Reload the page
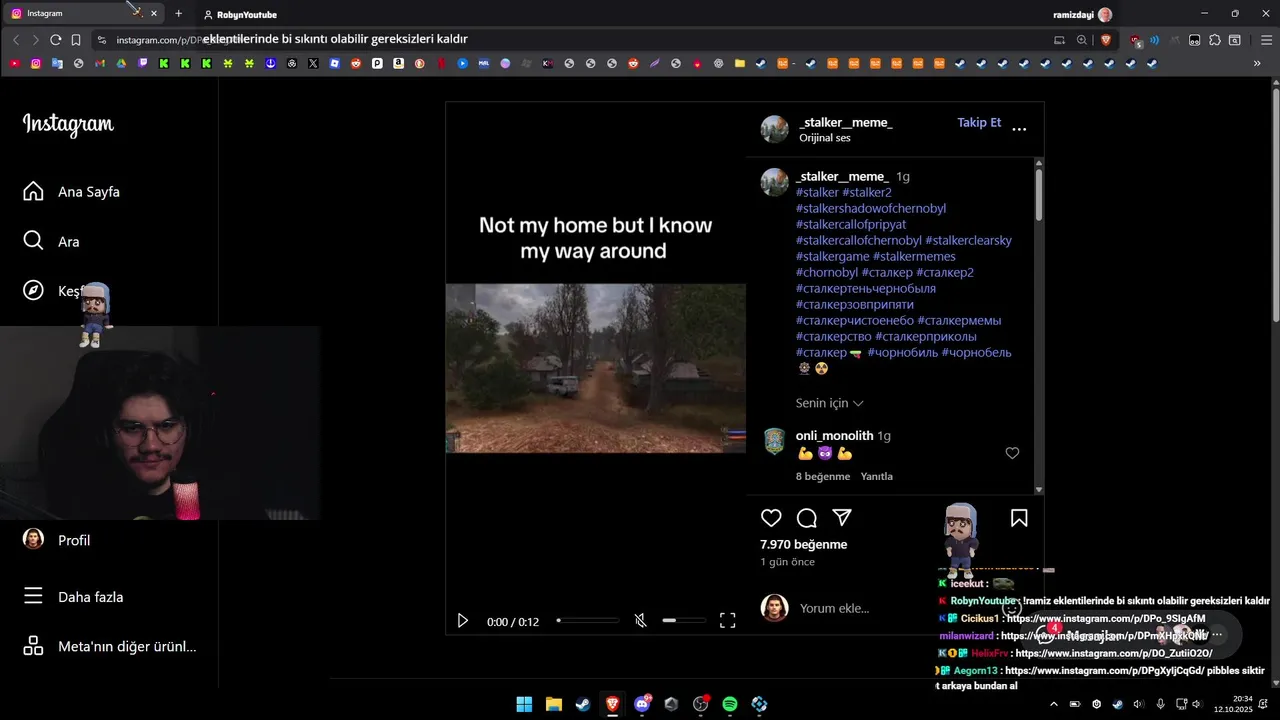This screenshot has height=720, width=1280. pyautogui.click(x=55, y=40)
